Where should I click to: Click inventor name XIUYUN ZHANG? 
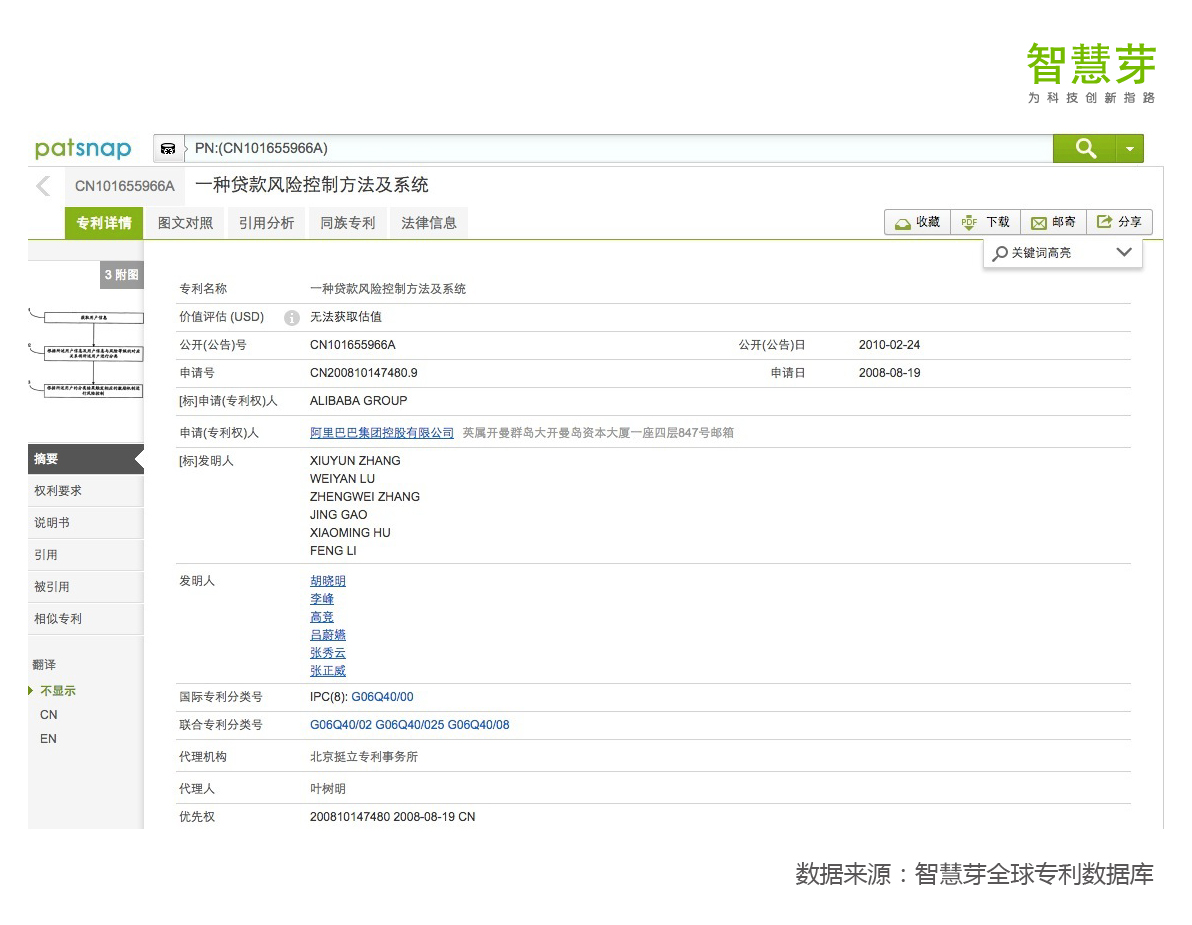pos(355,461)
